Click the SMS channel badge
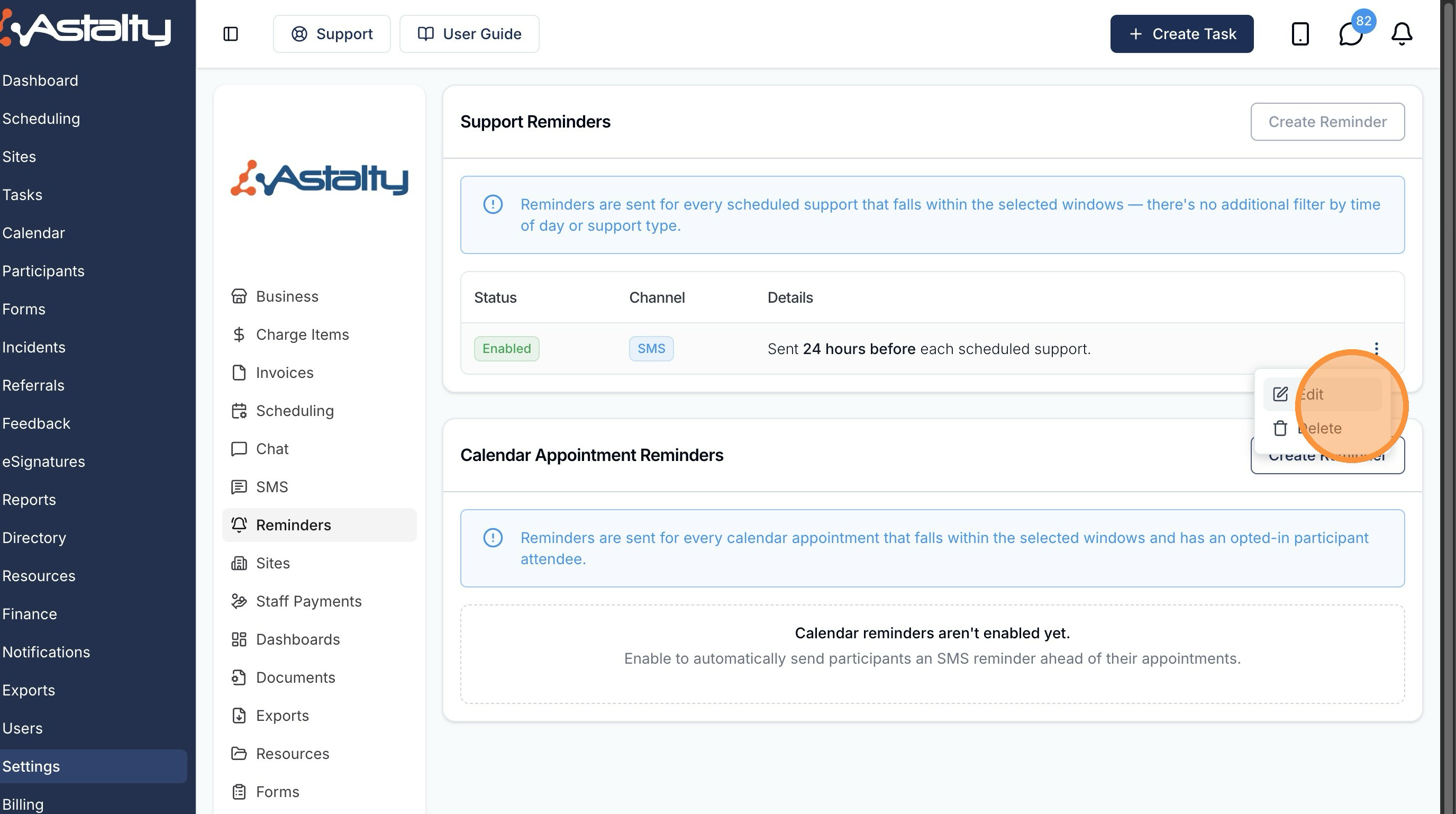 [651, 348]
